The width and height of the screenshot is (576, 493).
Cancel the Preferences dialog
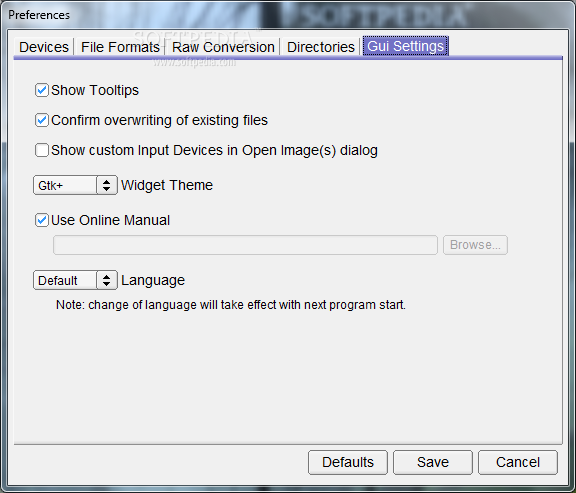click(x=518, y=463)
